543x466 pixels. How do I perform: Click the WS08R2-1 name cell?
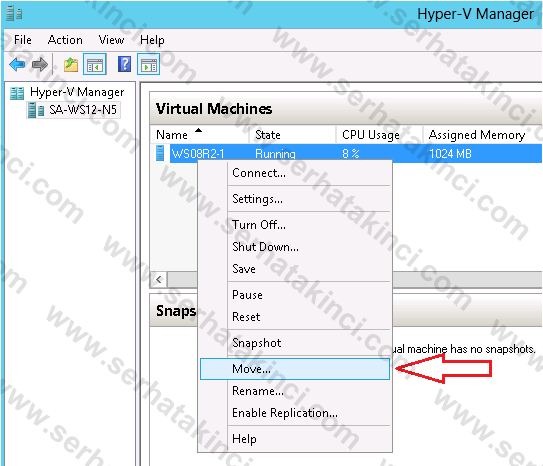[198, 153]
